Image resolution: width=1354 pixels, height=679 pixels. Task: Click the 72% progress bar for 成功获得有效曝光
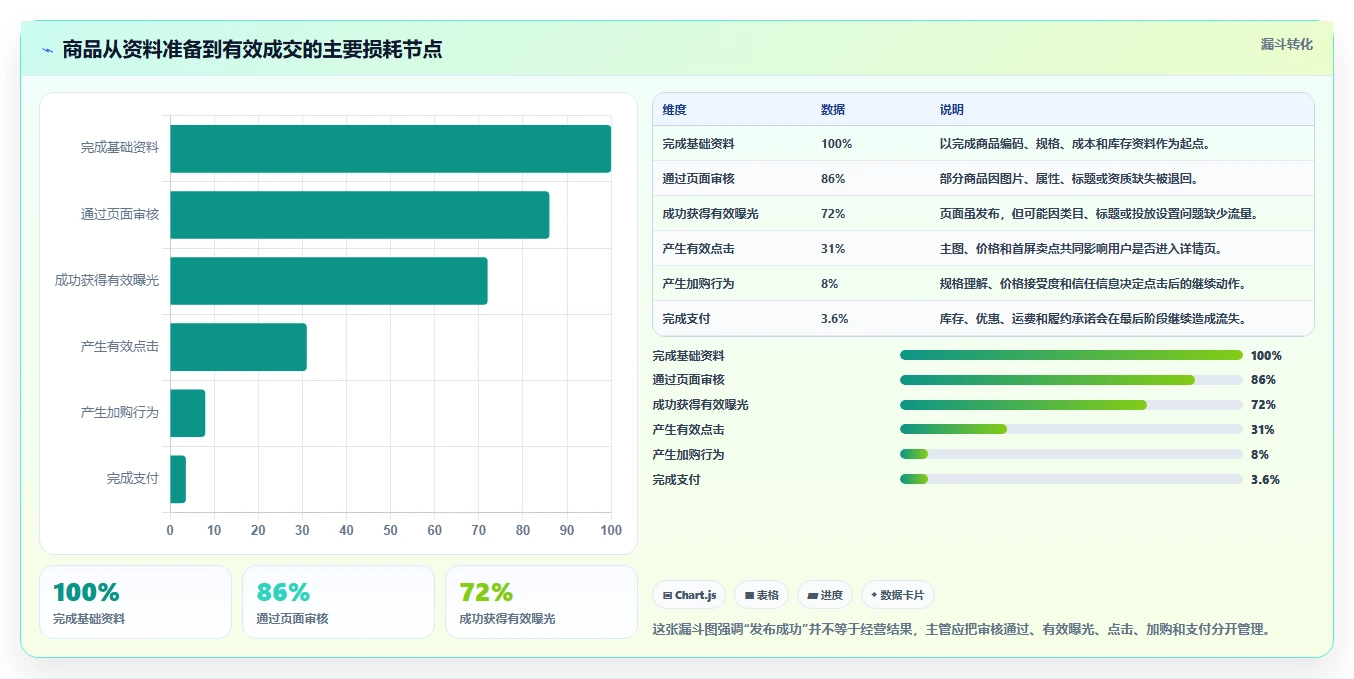1071,405
